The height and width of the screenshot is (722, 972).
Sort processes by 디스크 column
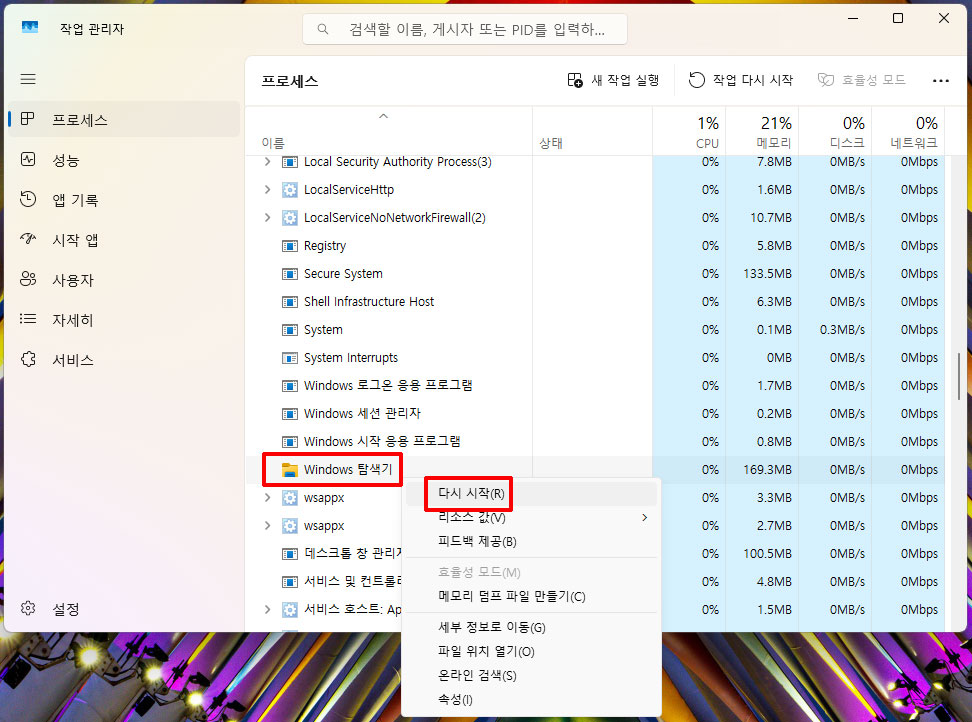tap(835, 131)
